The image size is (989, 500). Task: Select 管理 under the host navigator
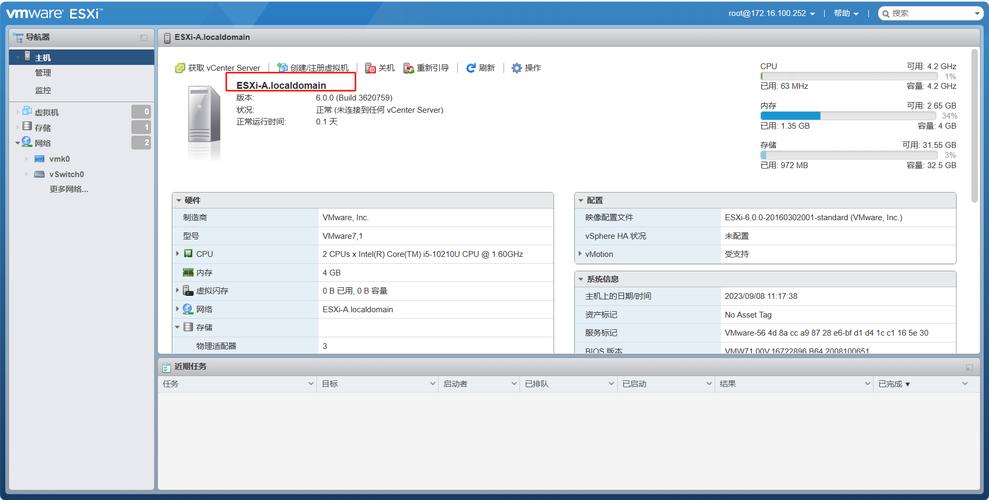coord(43,73)
